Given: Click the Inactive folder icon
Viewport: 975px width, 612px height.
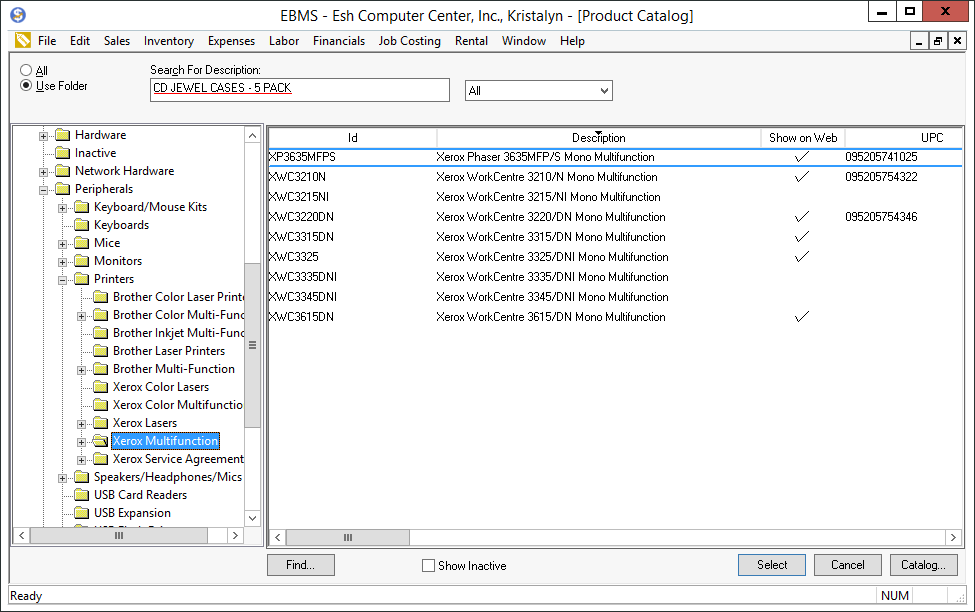Looking at the screenshot, I should click(x=62, y=153).
